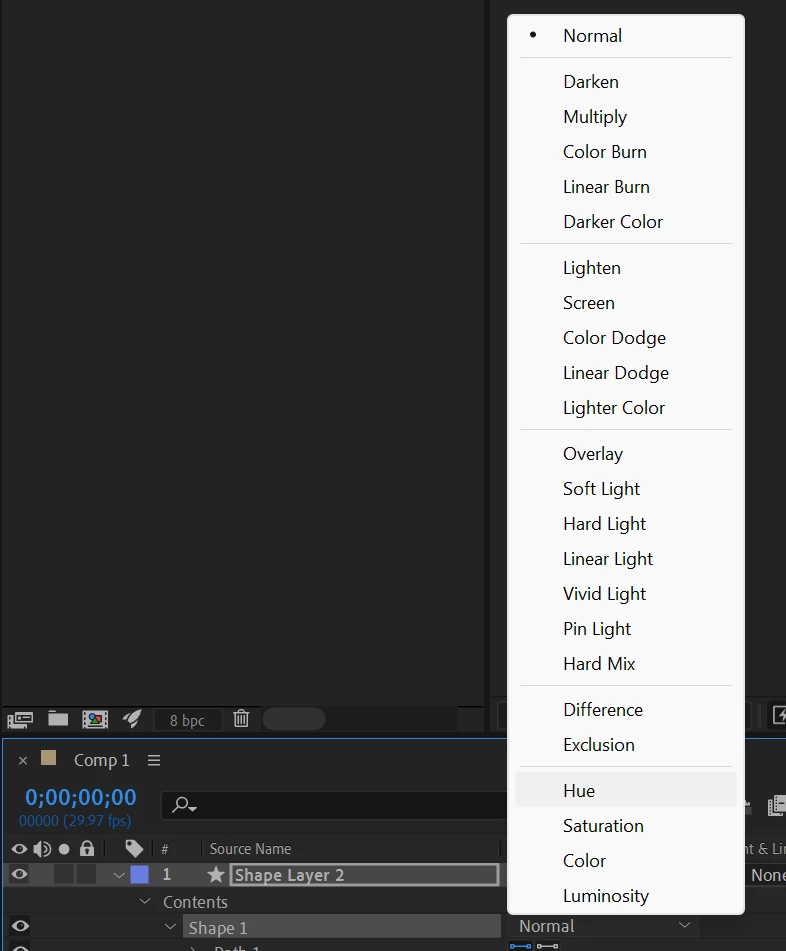Open the 8 bpc color depth setting
786x951 pixels.
coord(187,720)
